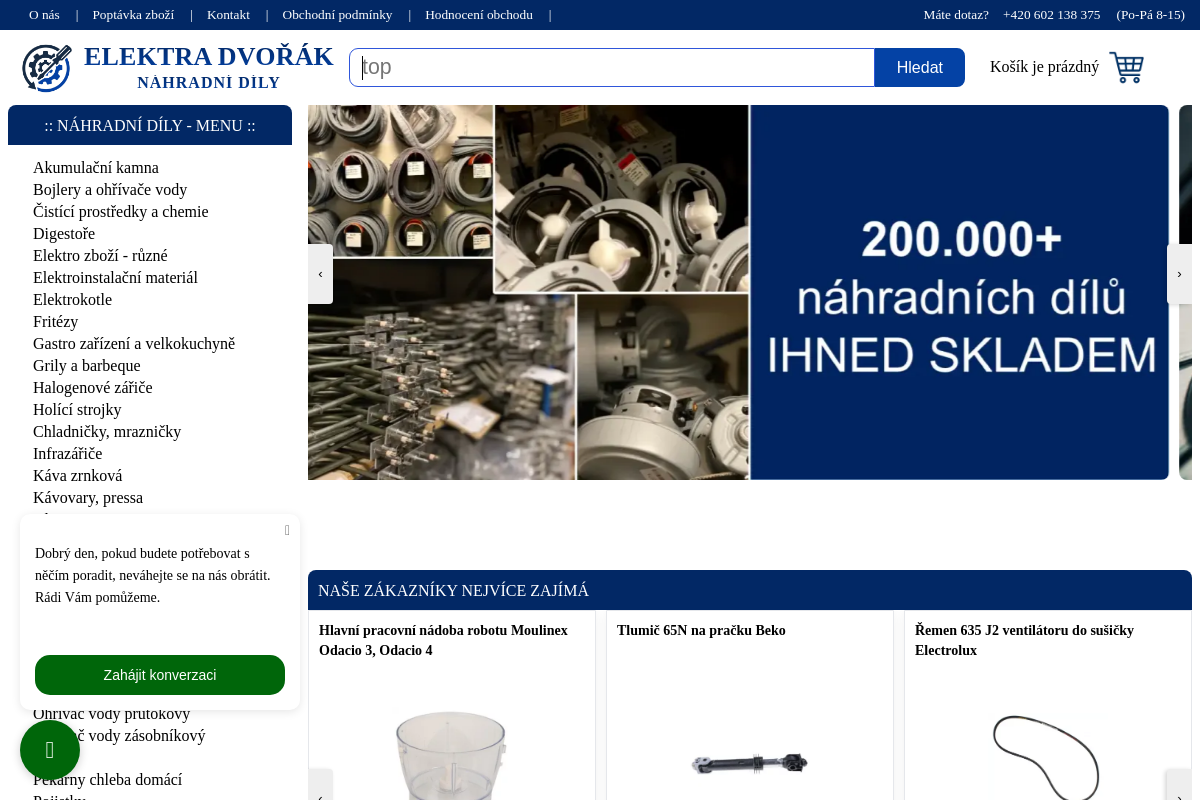1200x800 pixels.
Task: Open Obchodní podmínky page
Action: tap(337, 15)
